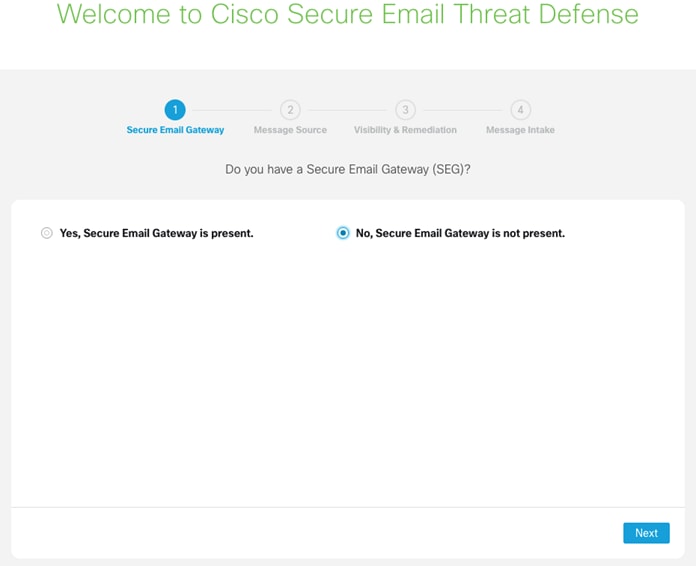Open the Message Intake step label
696x566 pixels.
(520, 130)
